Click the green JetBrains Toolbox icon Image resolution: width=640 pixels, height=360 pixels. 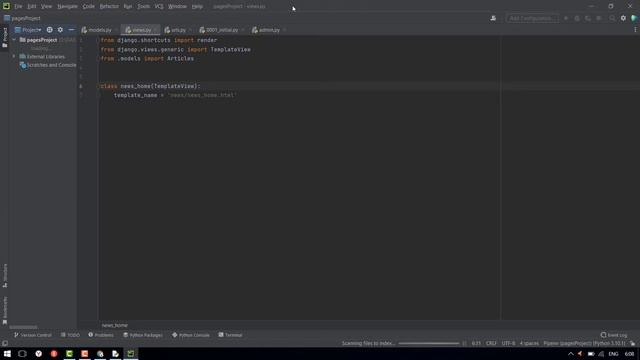pos(634,18)
